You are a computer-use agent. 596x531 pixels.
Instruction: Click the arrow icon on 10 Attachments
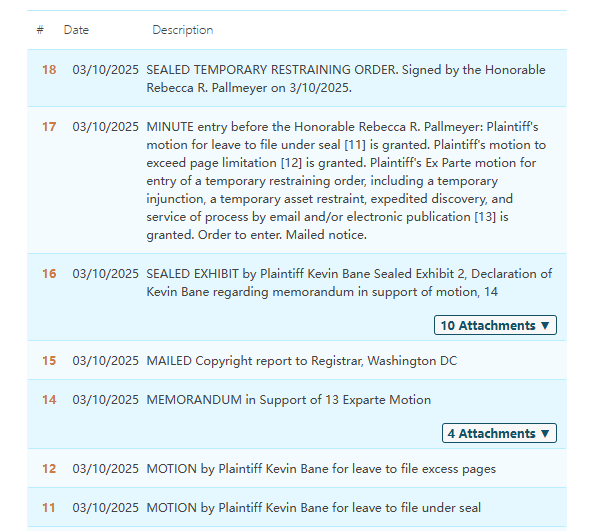point(545,326)
